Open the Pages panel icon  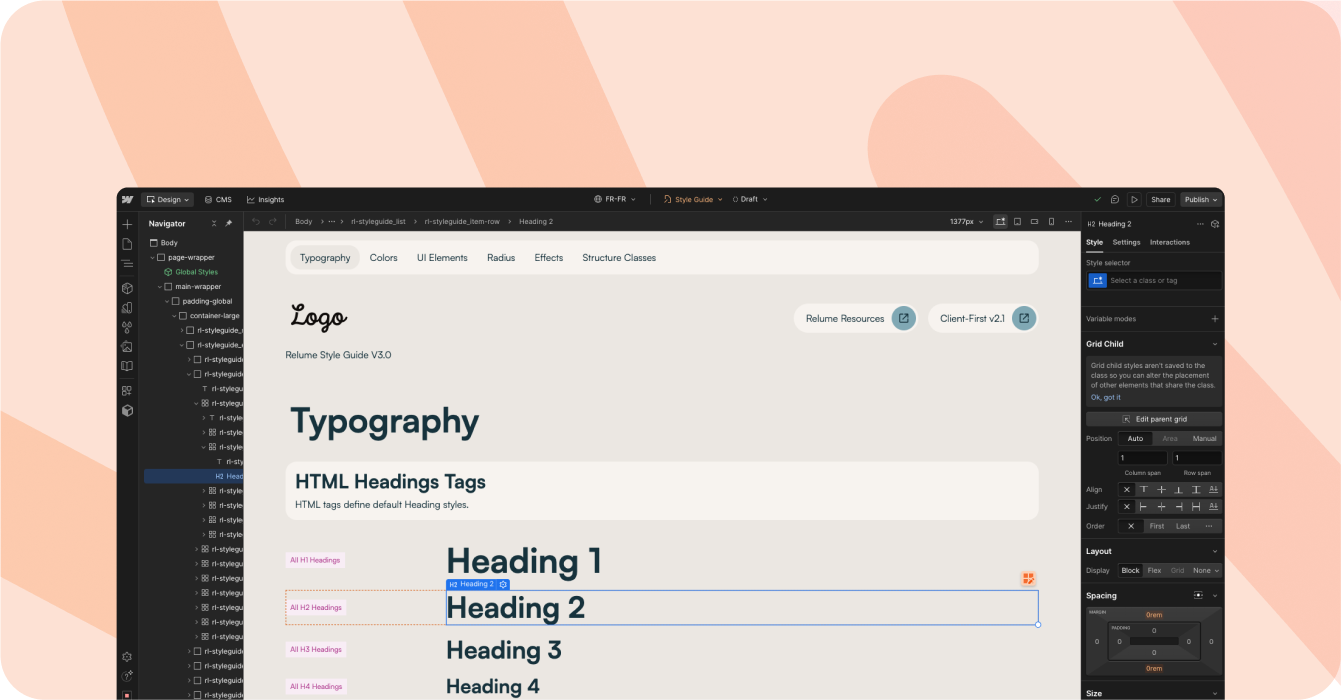[x=127, y=244]
